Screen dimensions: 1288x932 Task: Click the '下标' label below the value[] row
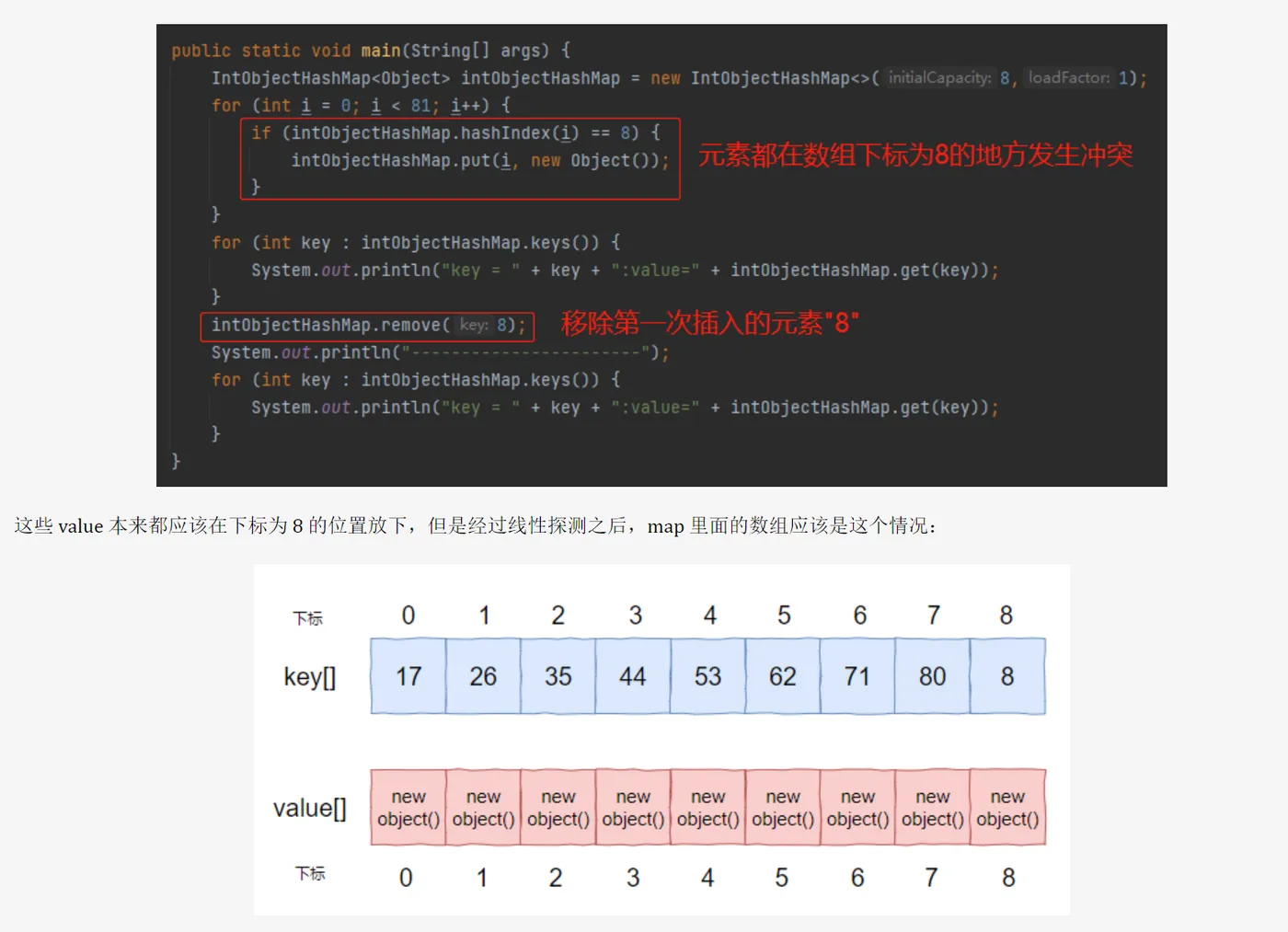click(310, 873)
